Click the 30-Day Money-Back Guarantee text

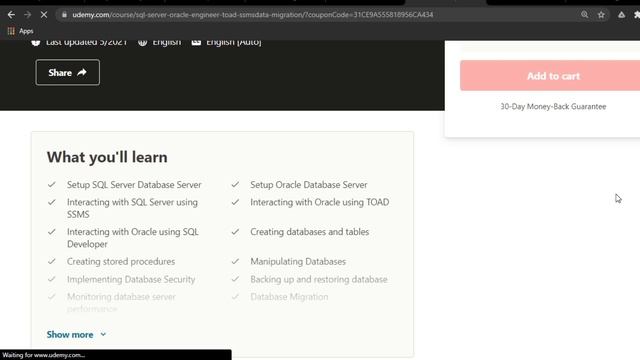pos(553,107)
